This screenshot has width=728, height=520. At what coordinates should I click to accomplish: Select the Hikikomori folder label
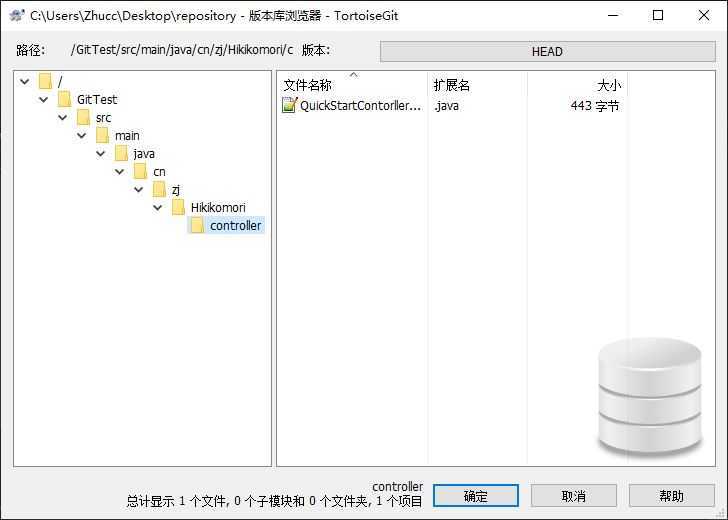tap(218, 208)
